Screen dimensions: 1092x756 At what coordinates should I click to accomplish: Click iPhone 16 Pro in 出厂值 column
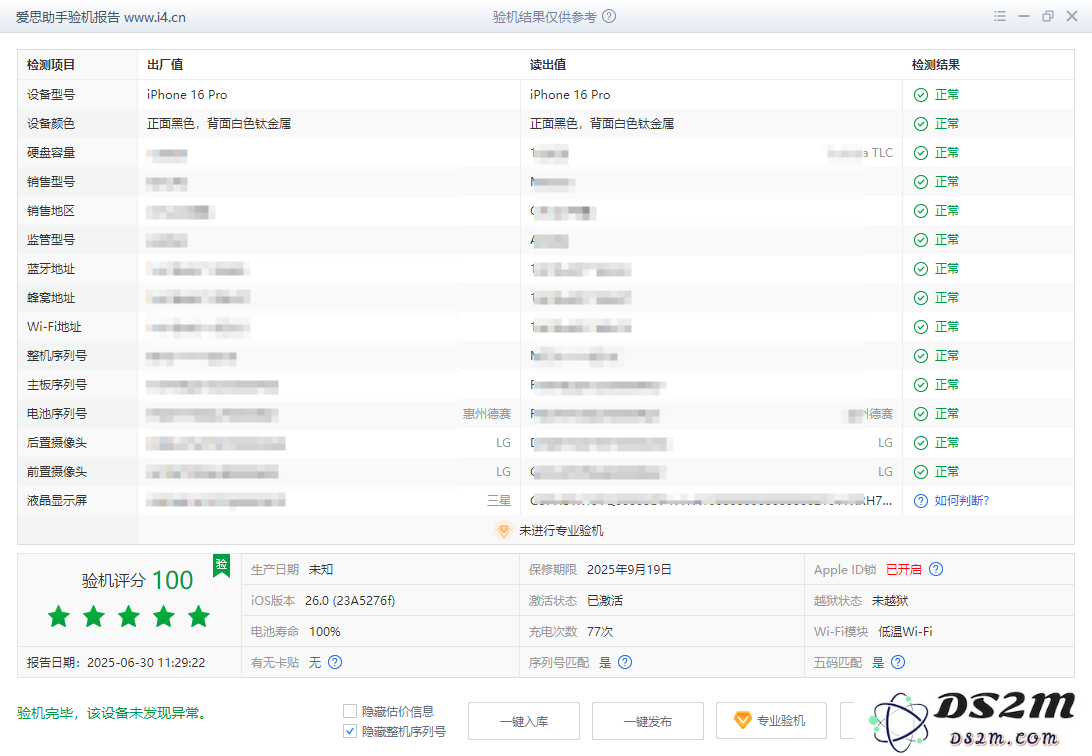point(187,95)
